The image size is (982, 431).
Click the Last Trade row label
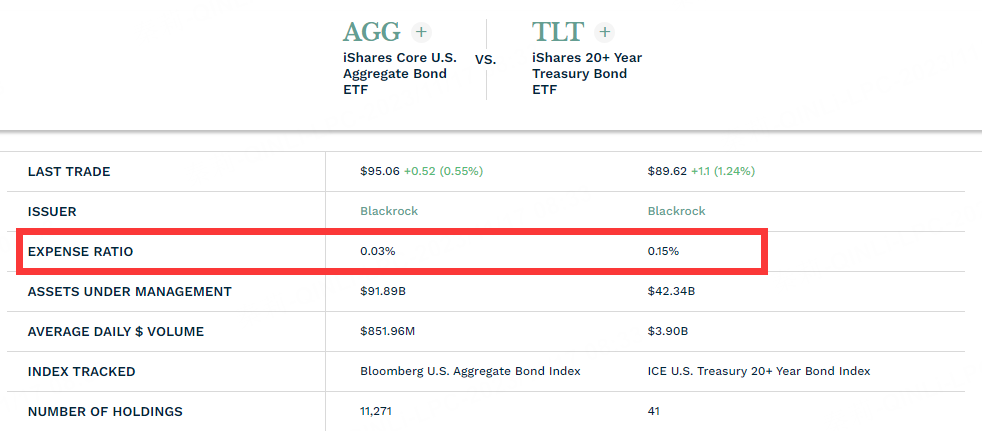click(x=69, y=171)
